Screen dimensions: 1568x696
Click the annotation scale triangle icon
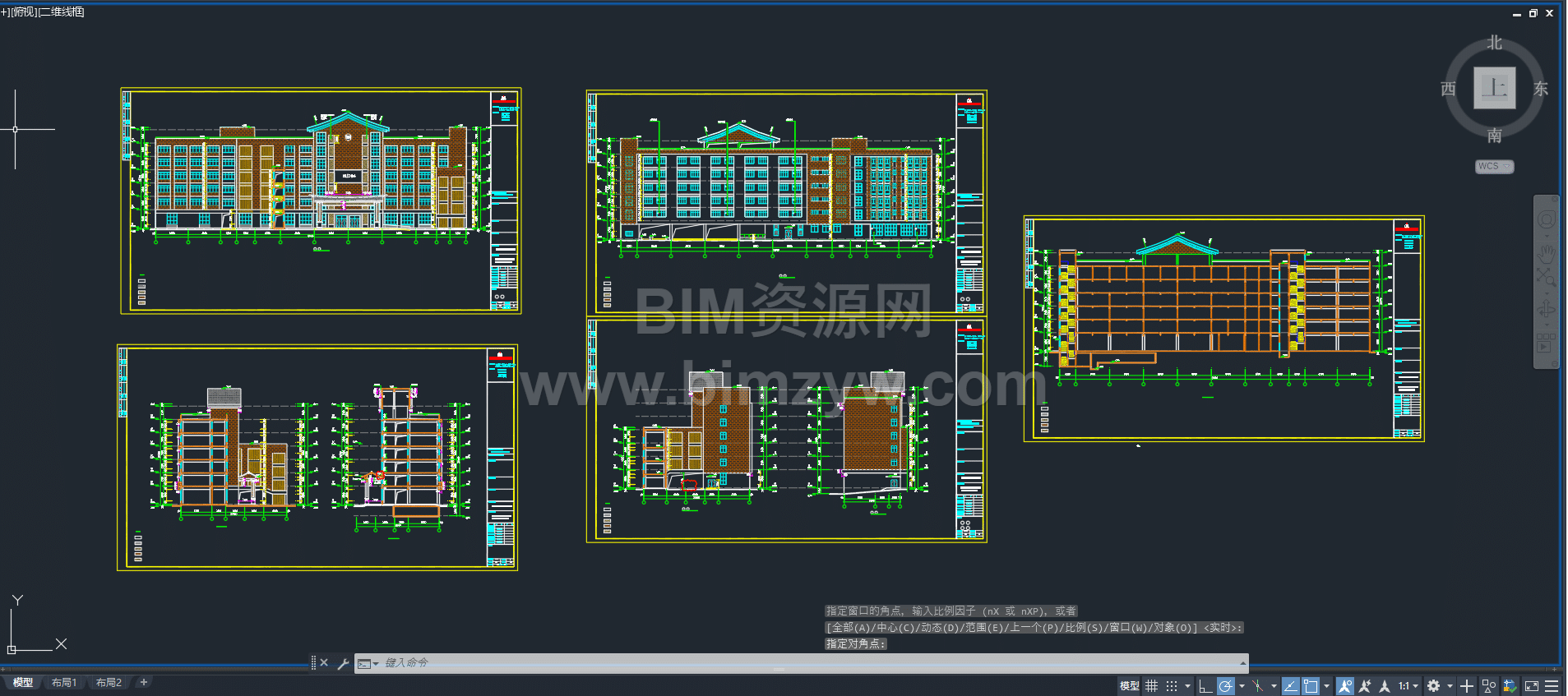pos(1385,686)
